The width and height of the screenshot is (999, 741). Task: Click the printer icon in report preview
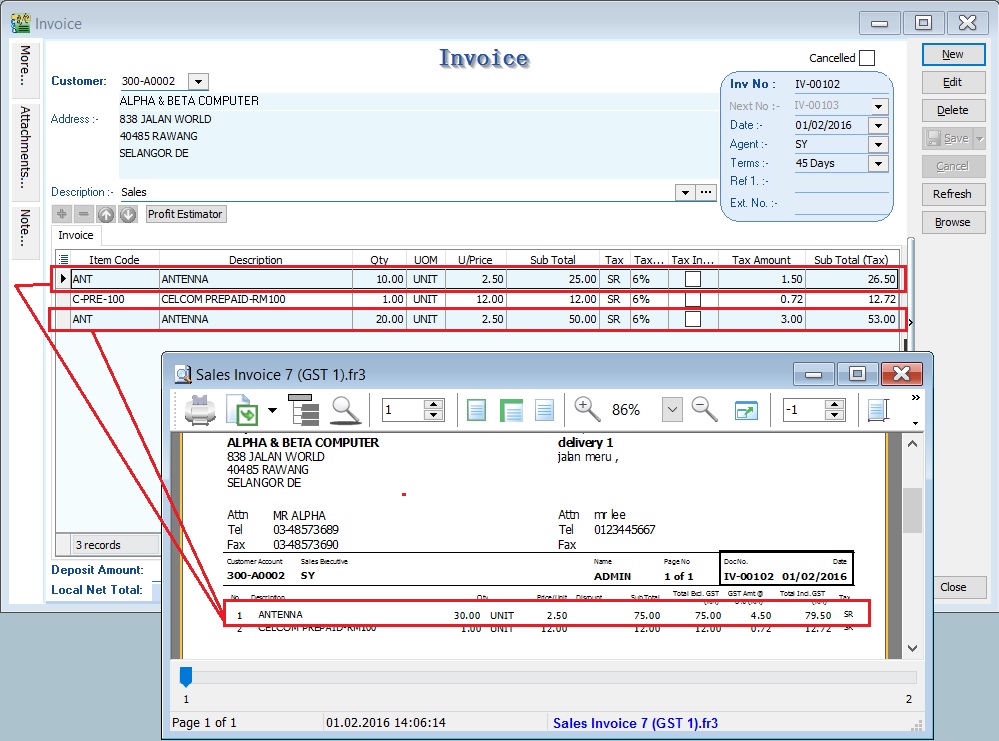(199, 409)
